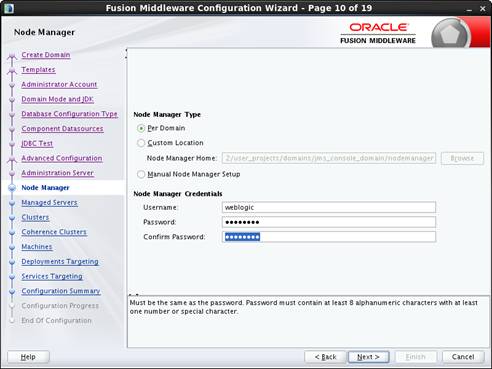Viewport: 492px width, 369px height.
Task: Click the Configuration Progress step text
Action: coord(60,306)
